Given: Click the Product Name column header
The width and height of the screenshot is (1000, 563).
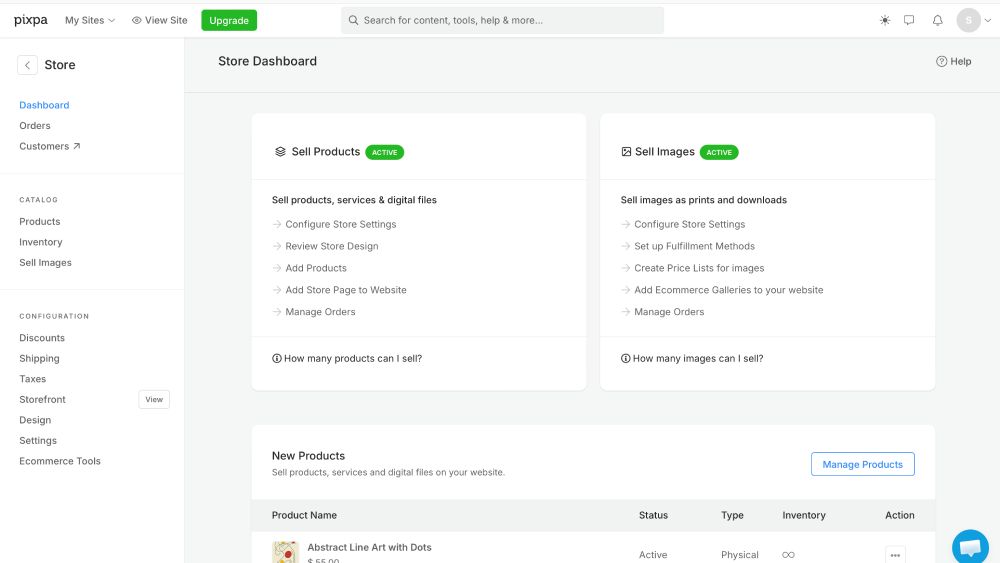Looking at the screenshot, I should click(x=304, y=515).
